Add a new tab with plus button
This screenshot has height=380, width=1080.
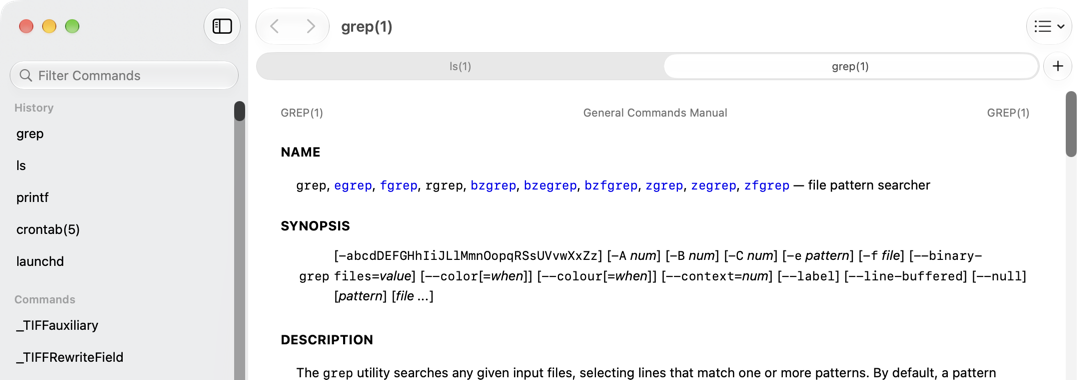pyautogui.click(x=1057, y=66)
